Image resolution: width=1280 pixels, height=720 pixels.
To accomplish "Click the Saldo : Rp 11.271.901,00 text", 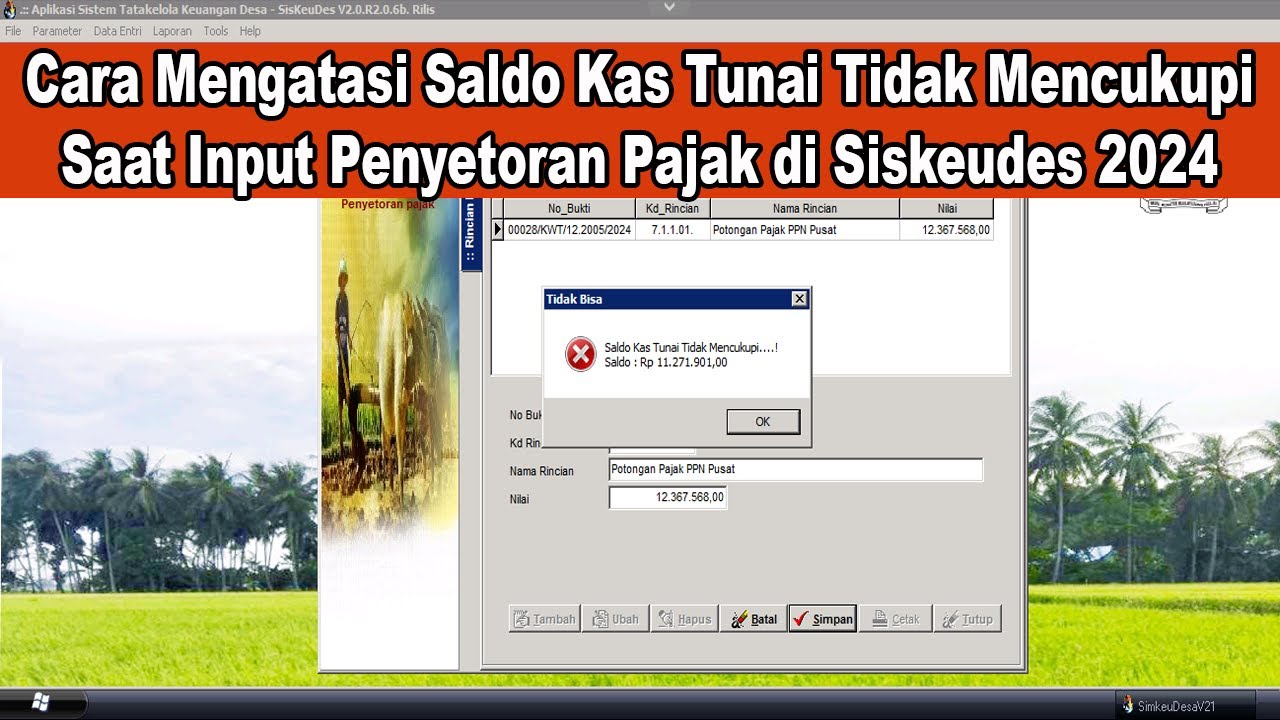I will 666,362.
